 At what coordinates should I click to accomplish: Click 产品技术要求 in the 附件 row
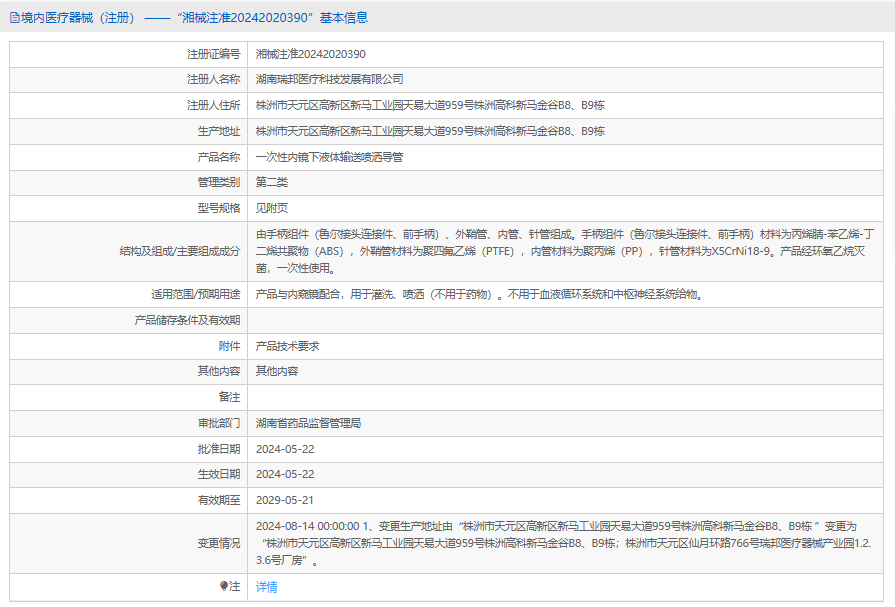288,346
